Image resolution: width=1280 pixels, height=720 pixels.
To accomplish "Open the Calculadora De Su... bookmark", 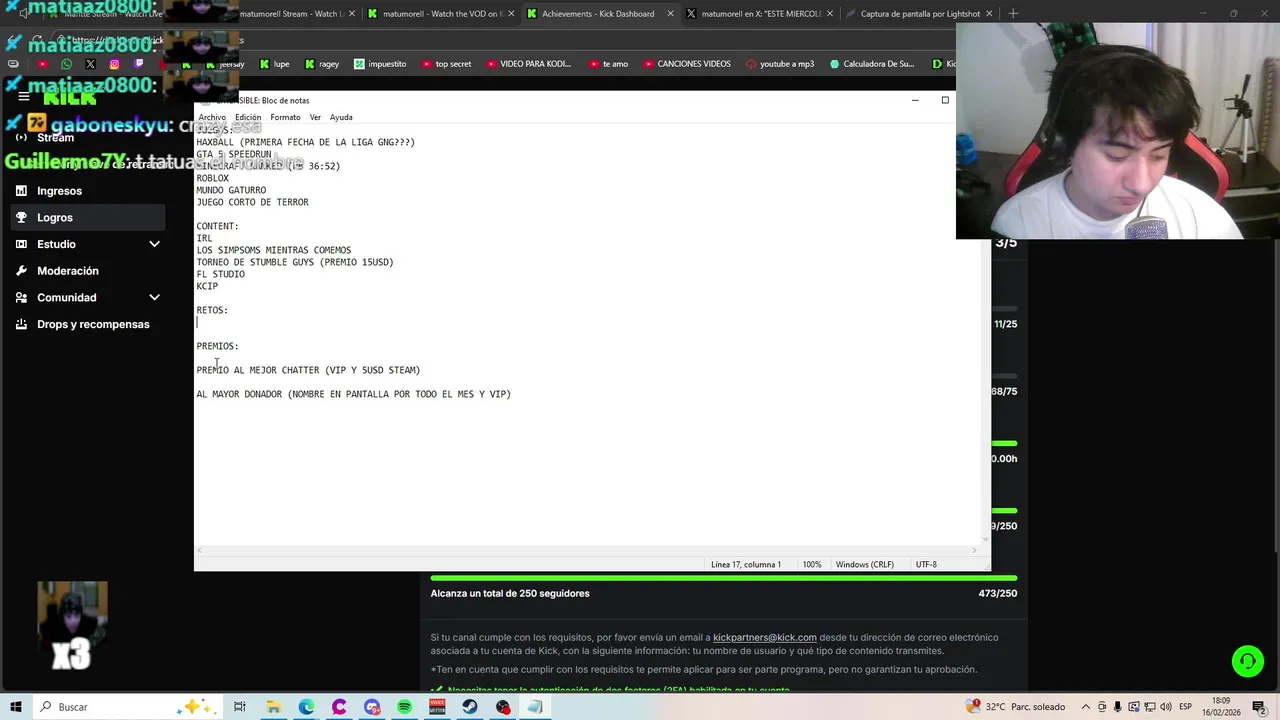I will [x=872, y=64].
